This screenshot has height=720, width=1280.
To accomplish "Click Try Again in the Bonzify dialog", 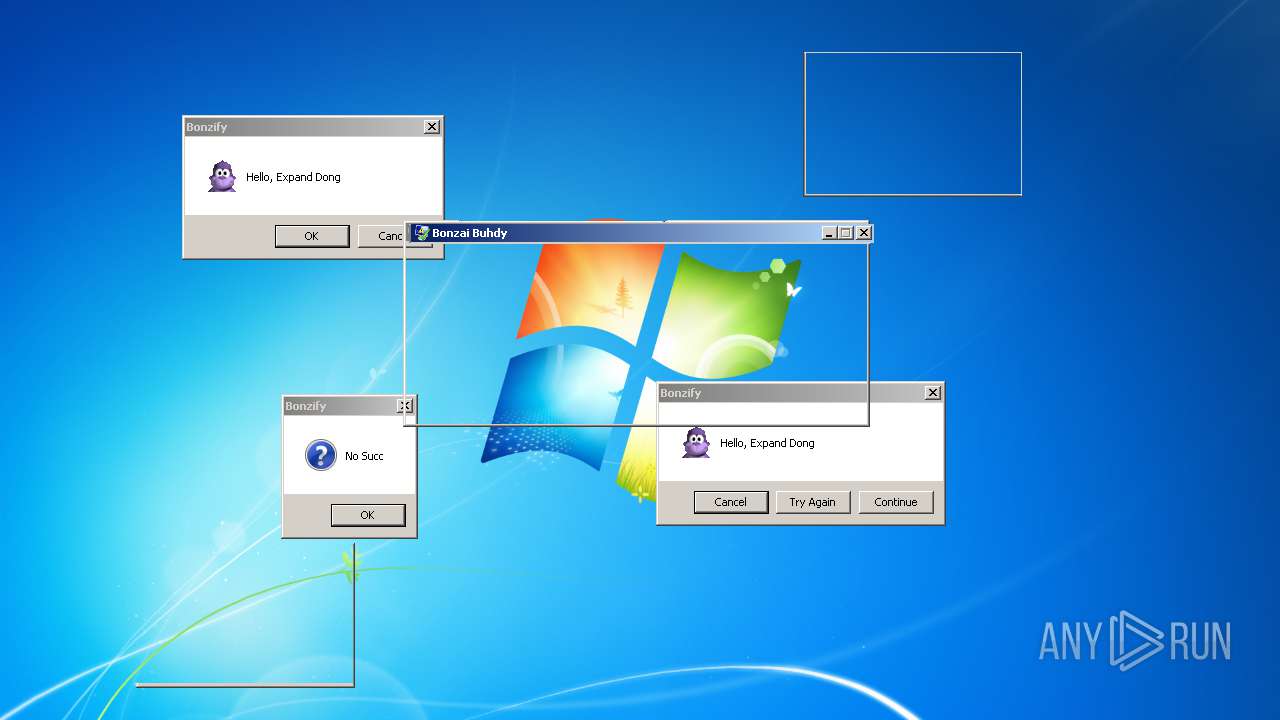I will [813, 502].
